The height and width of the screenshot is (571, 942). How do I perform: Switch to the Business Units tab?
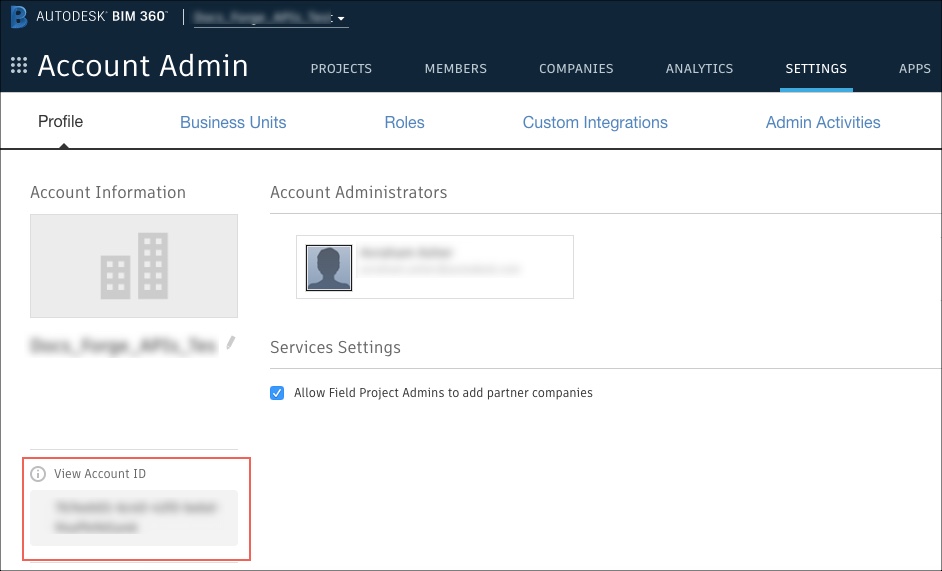pyautogui.click(x=233, y=122)
